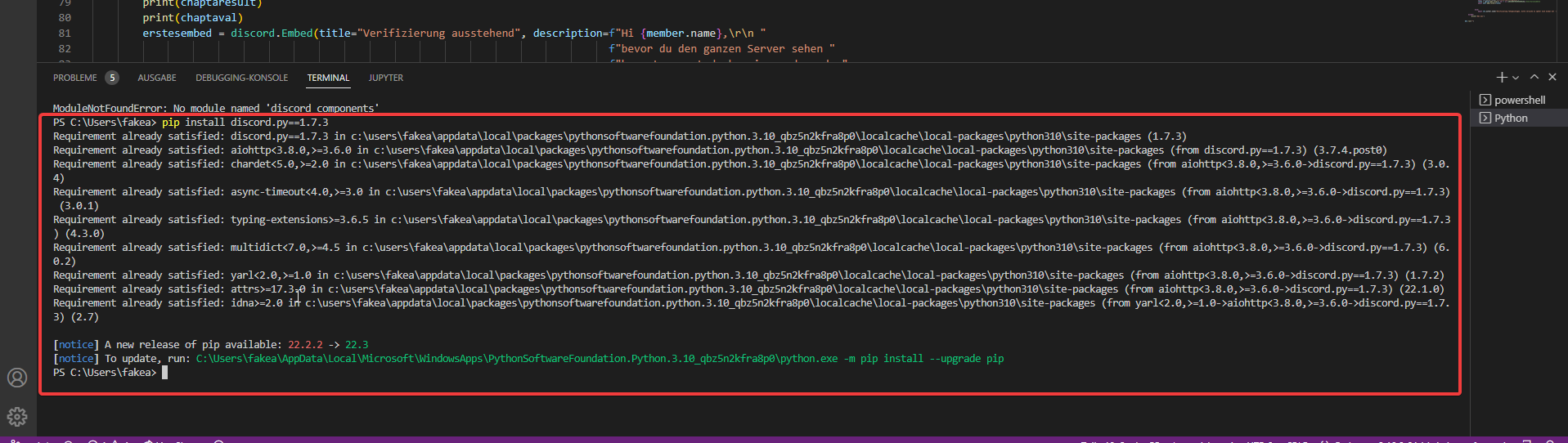Close the terminal panel
This screenshot has width=1568, height=443.
tap(1552, 77)
